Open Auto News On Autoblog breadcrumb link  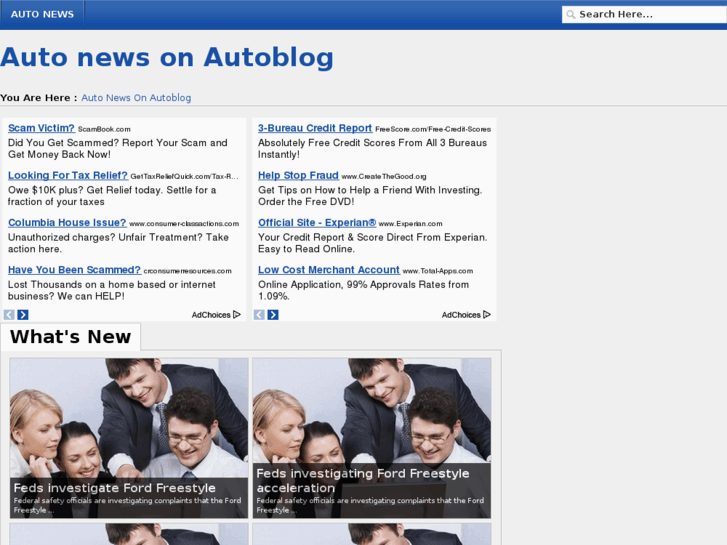[x=136, y=98]
